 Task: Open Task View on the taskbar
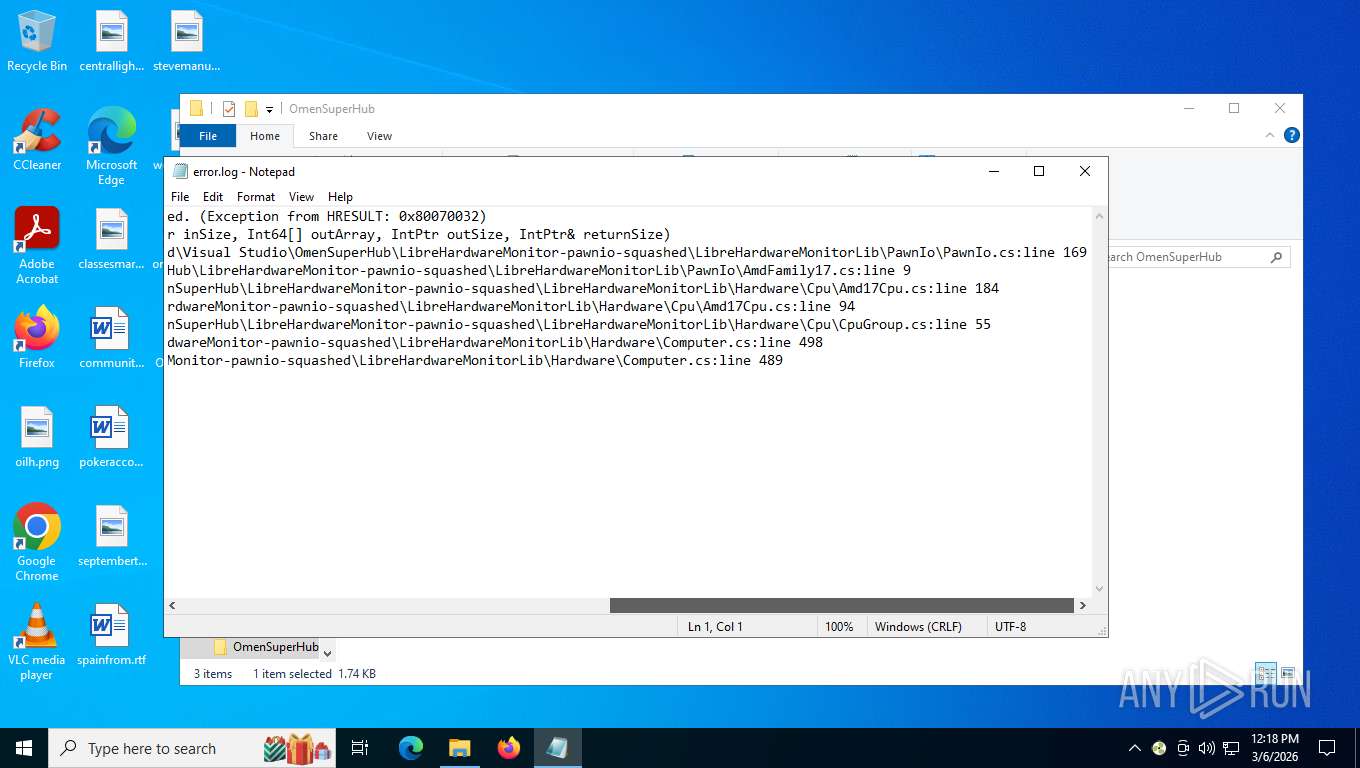[360, 748]
